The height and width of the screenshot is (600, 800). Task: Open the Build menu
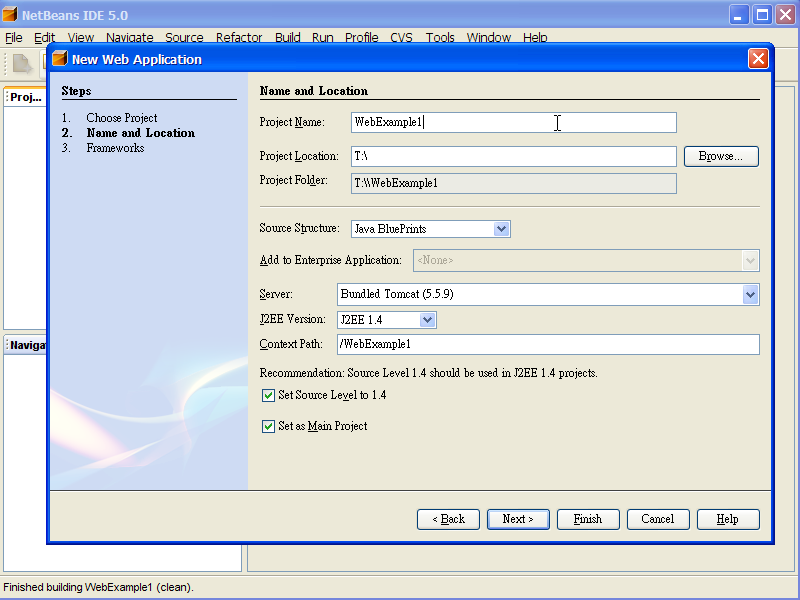[x=288, y=37]
